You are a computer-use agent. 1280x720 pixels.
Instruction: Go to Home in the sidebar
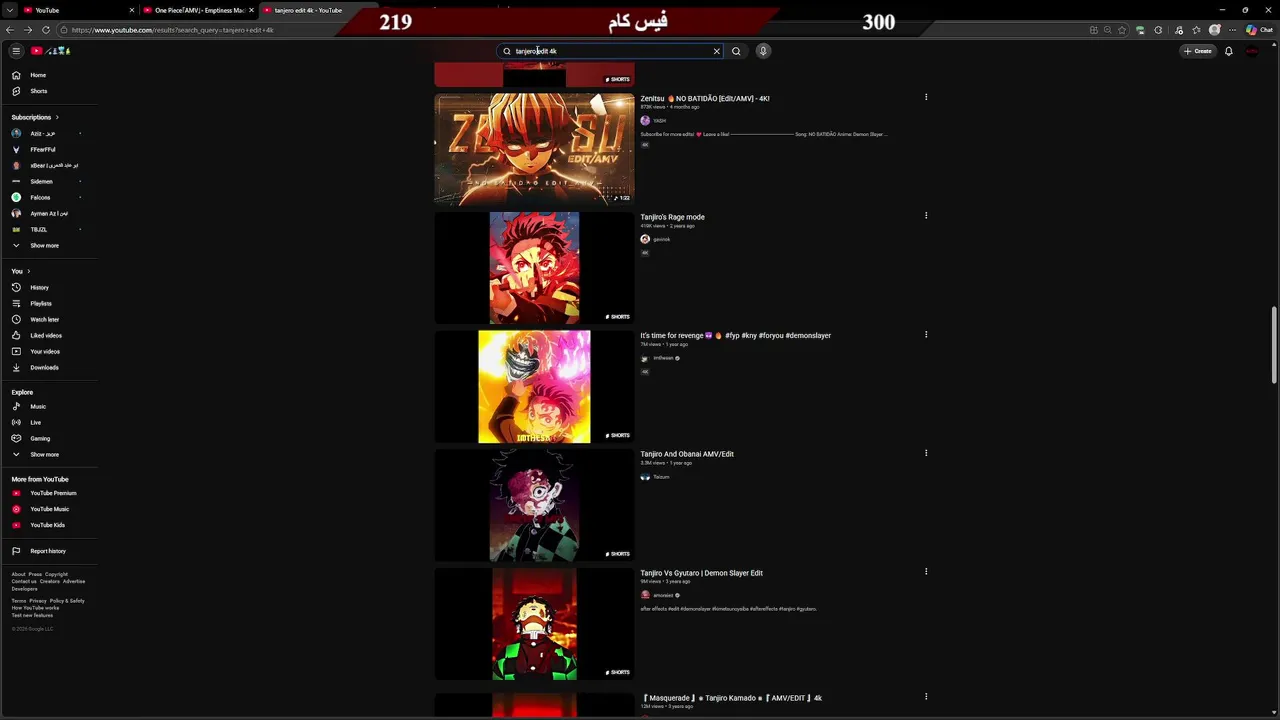(48, 75)
